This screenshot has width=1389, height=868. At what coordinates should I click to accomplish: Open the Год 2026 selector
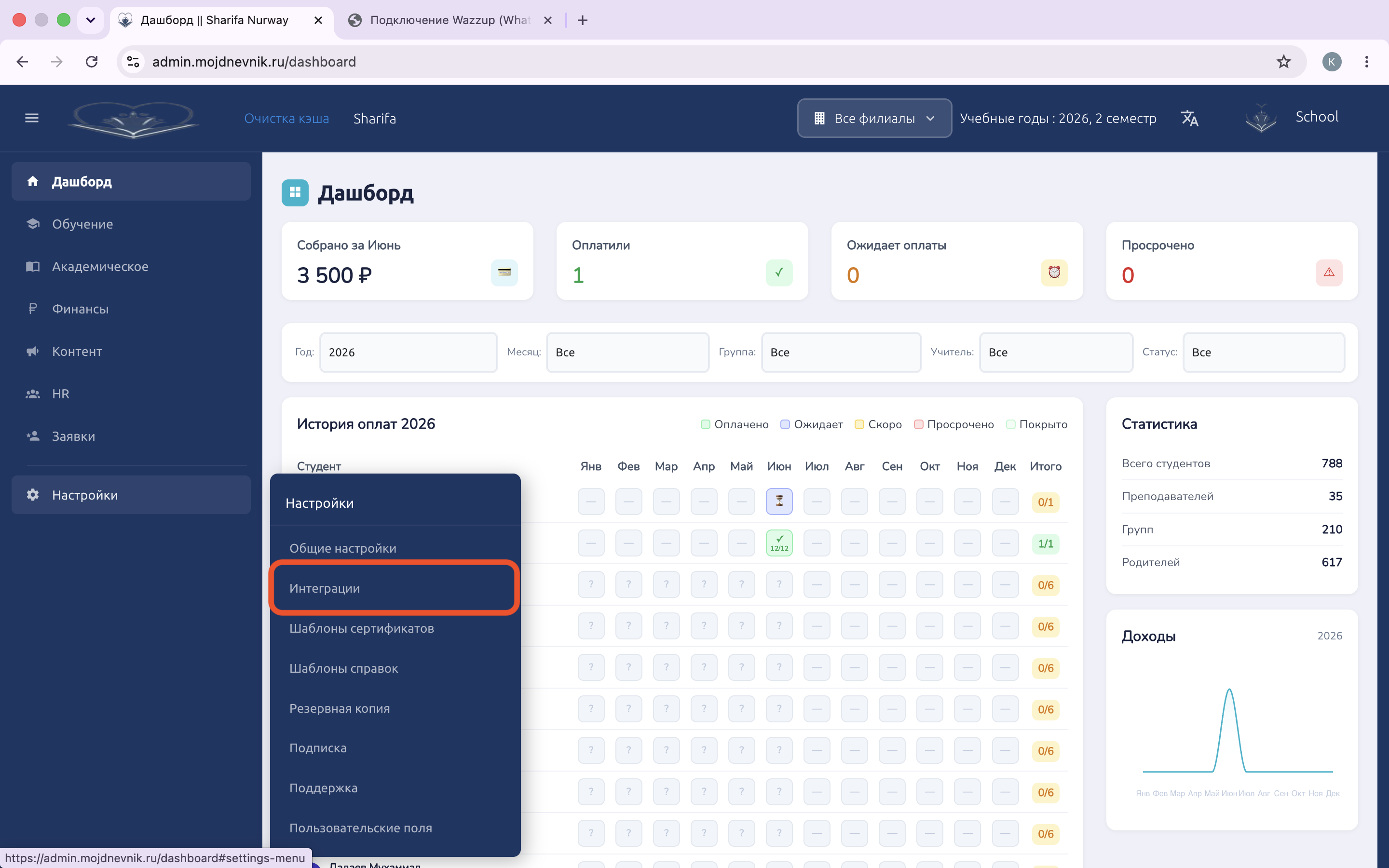pos(409,352)
